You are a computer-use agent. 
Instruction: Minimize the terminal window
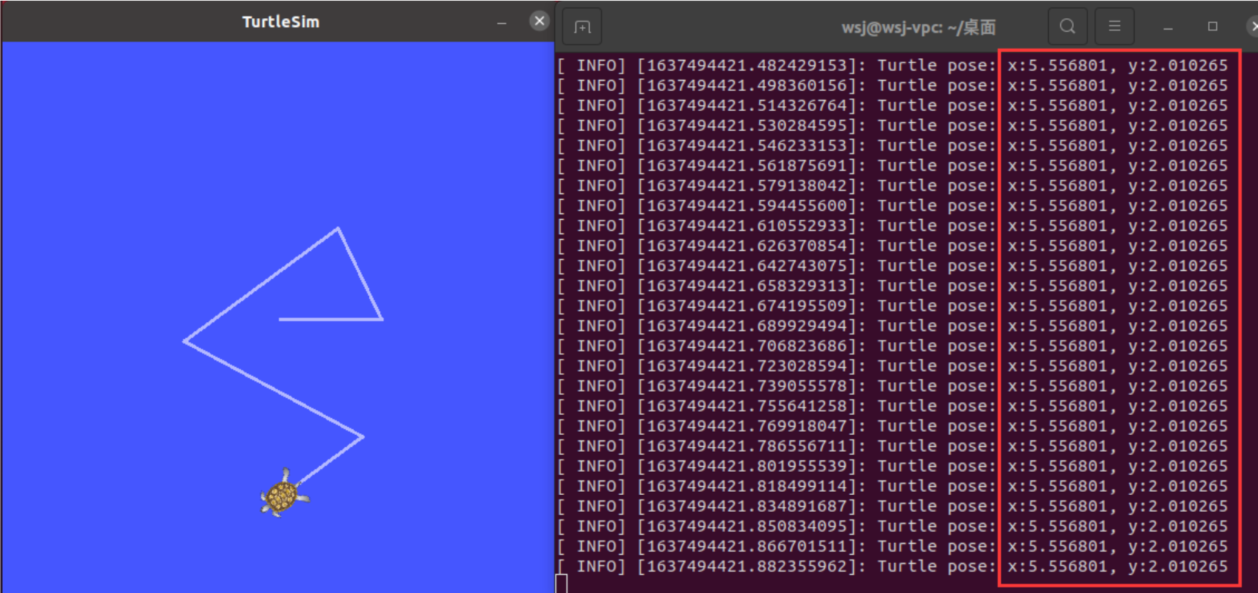coord(1167,27)
